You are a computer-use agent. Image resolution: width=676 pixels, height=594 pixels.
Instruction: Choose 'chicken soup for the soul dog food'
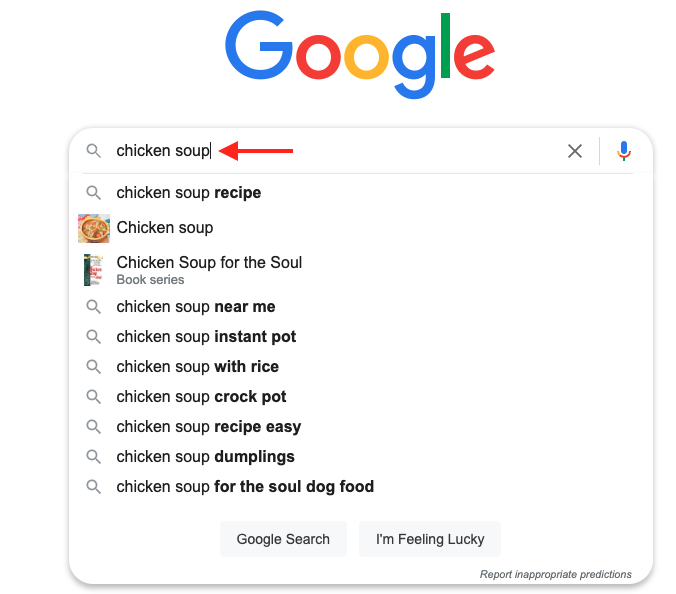pos(245,487)
